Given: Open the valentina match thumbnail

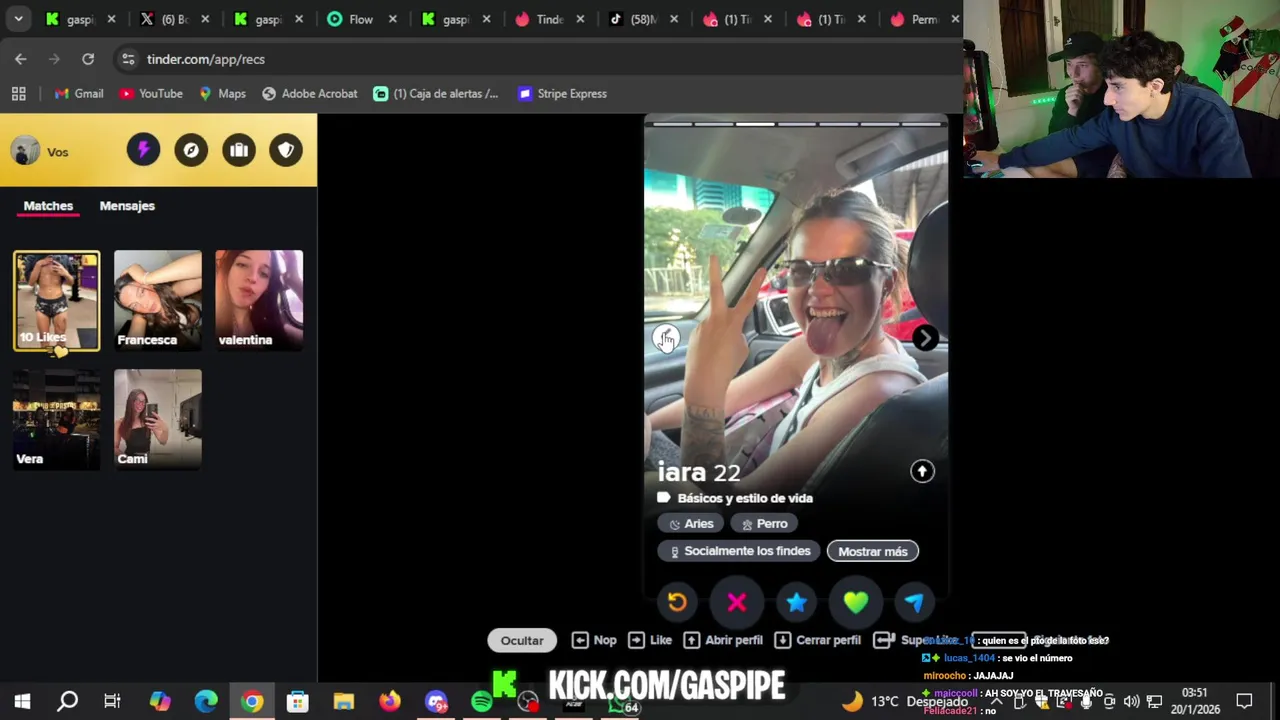Looking at the screenshot, I should point(259,300).
